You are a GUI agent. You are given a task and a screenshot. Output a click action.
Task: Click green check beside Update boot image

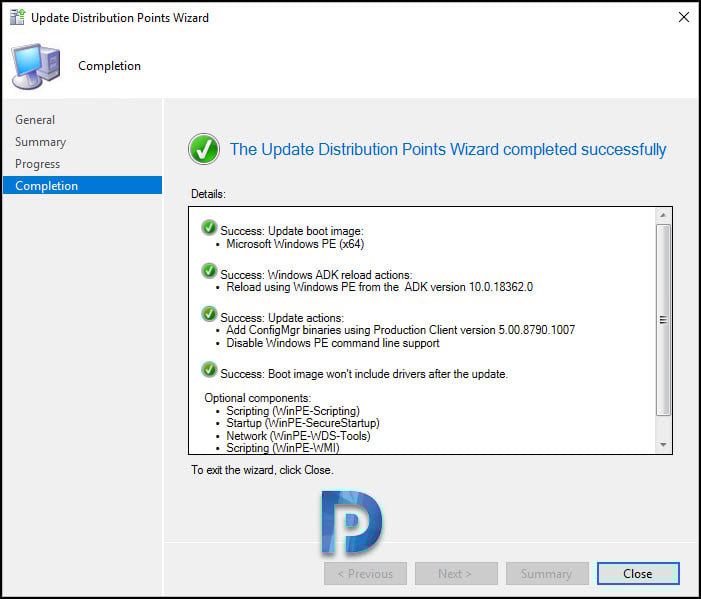[x=209, y=228]
